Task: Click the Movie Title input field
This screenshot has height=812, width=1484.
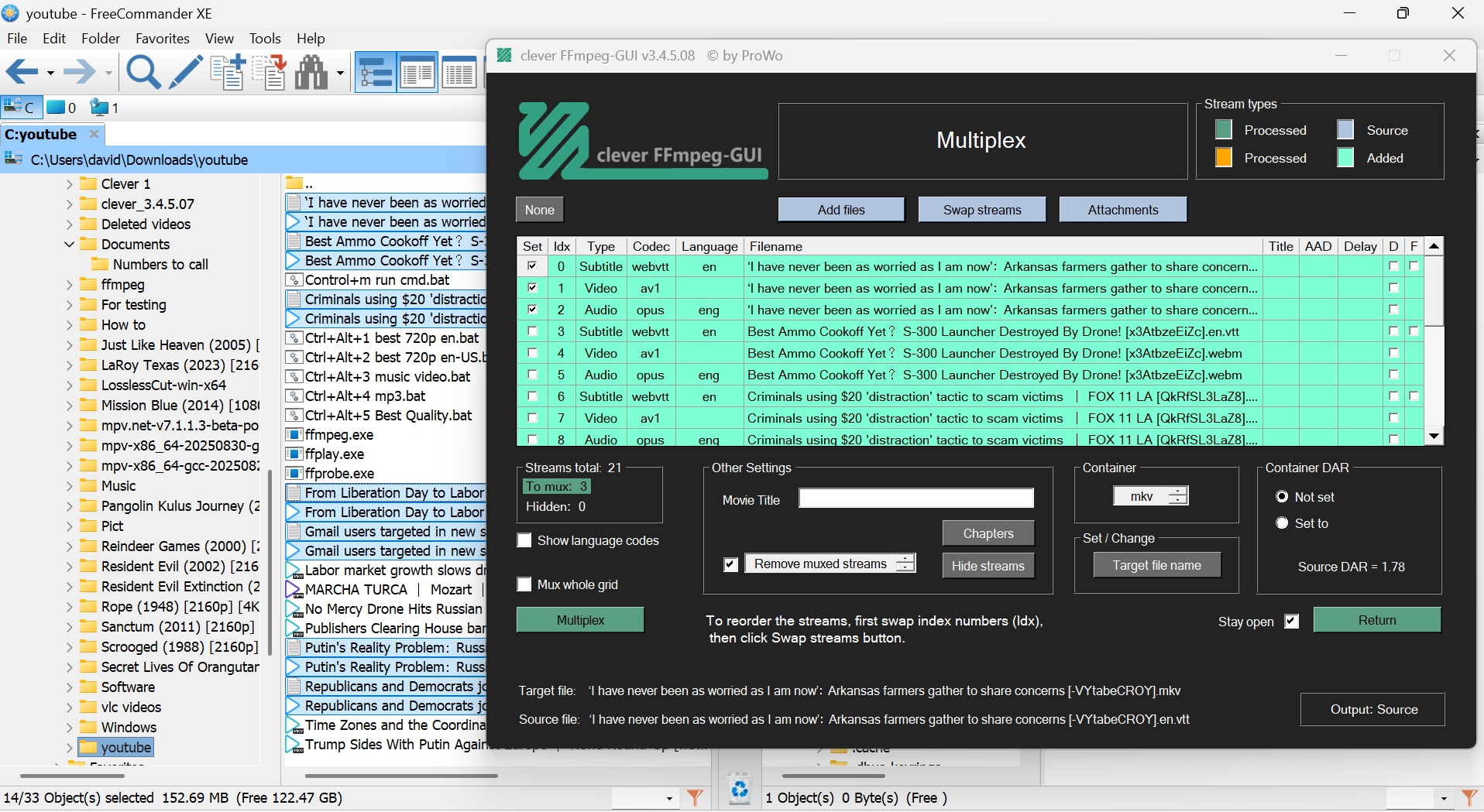Action: 916,499
